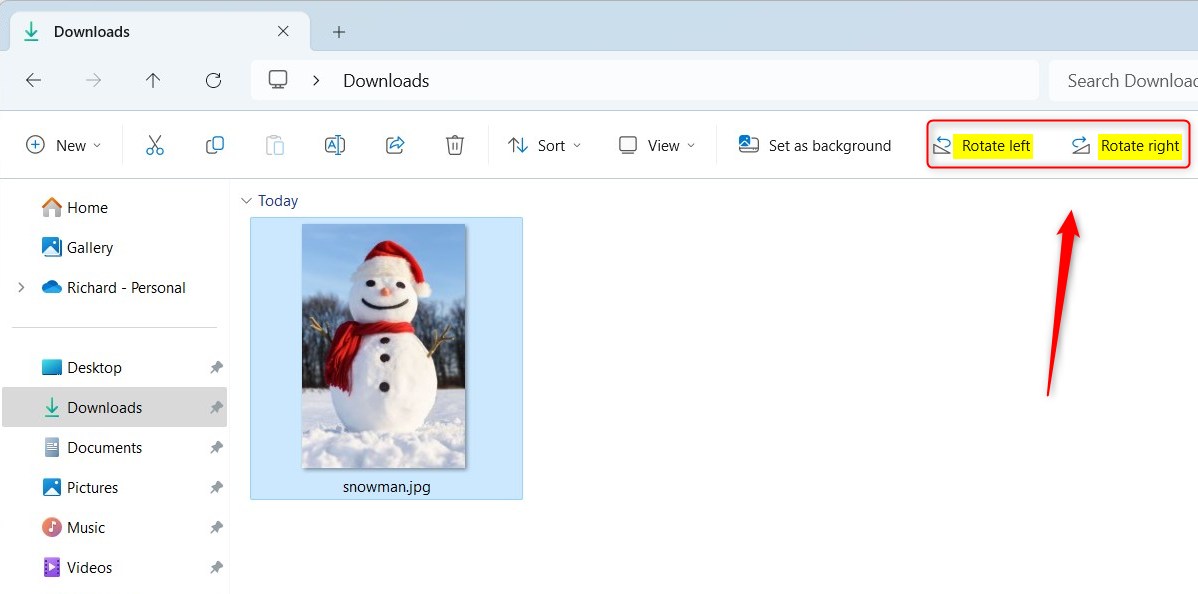This screenshot has width=1198, height=594.
Task: Rotate the image left
Action: 985,145
